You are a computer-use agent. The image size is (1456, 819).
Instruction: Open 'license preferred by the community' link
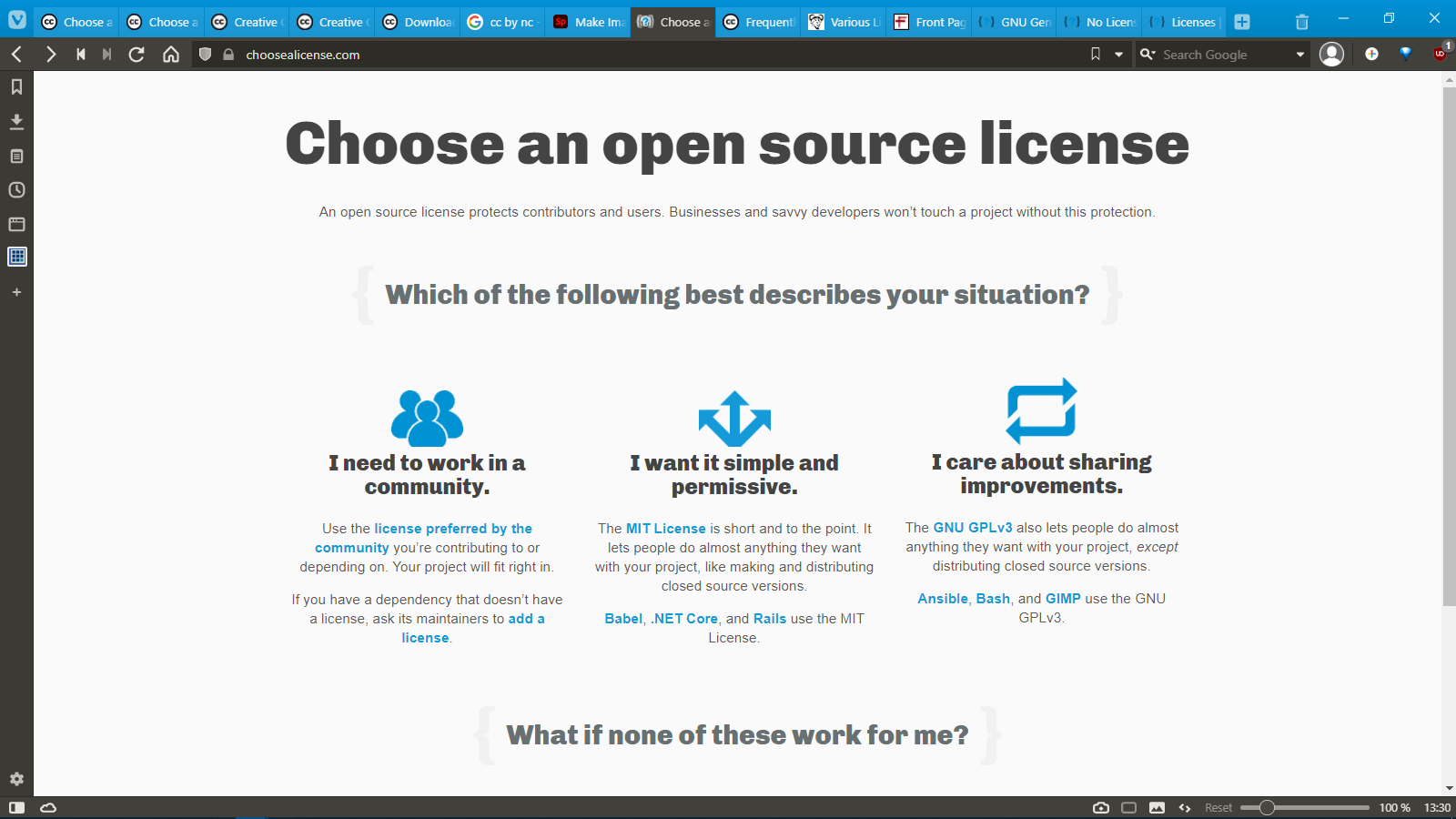pos(424,538)
